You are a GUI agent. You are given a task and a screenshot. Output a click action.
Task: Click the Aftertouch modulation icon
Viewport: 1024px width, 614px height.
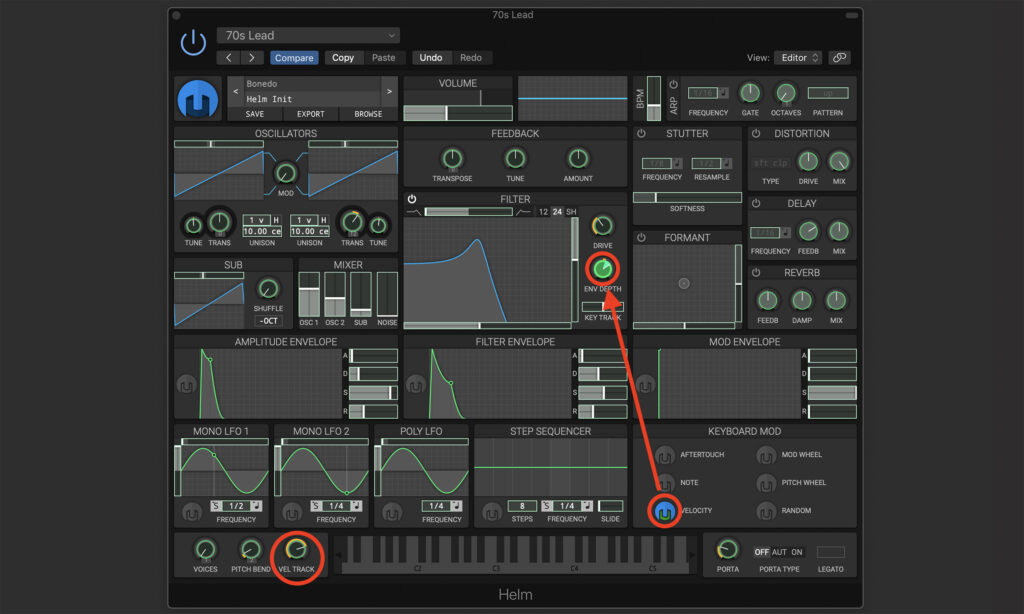pos(665,455)
